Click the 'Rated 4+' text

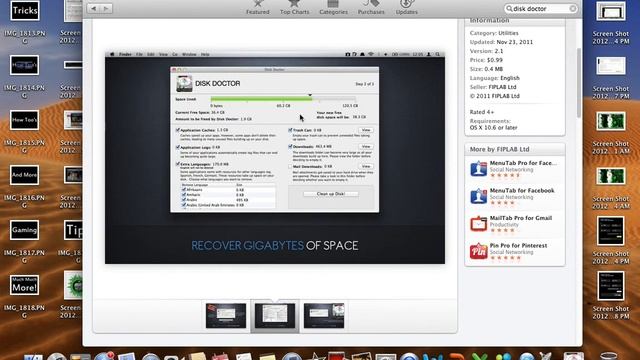click(x=482, y=112)
